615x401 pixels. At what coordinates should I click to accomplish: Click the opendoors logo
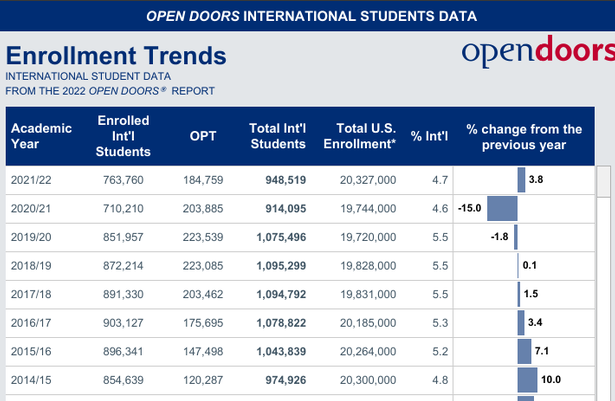pyautogui.click(x=538, y=53)
